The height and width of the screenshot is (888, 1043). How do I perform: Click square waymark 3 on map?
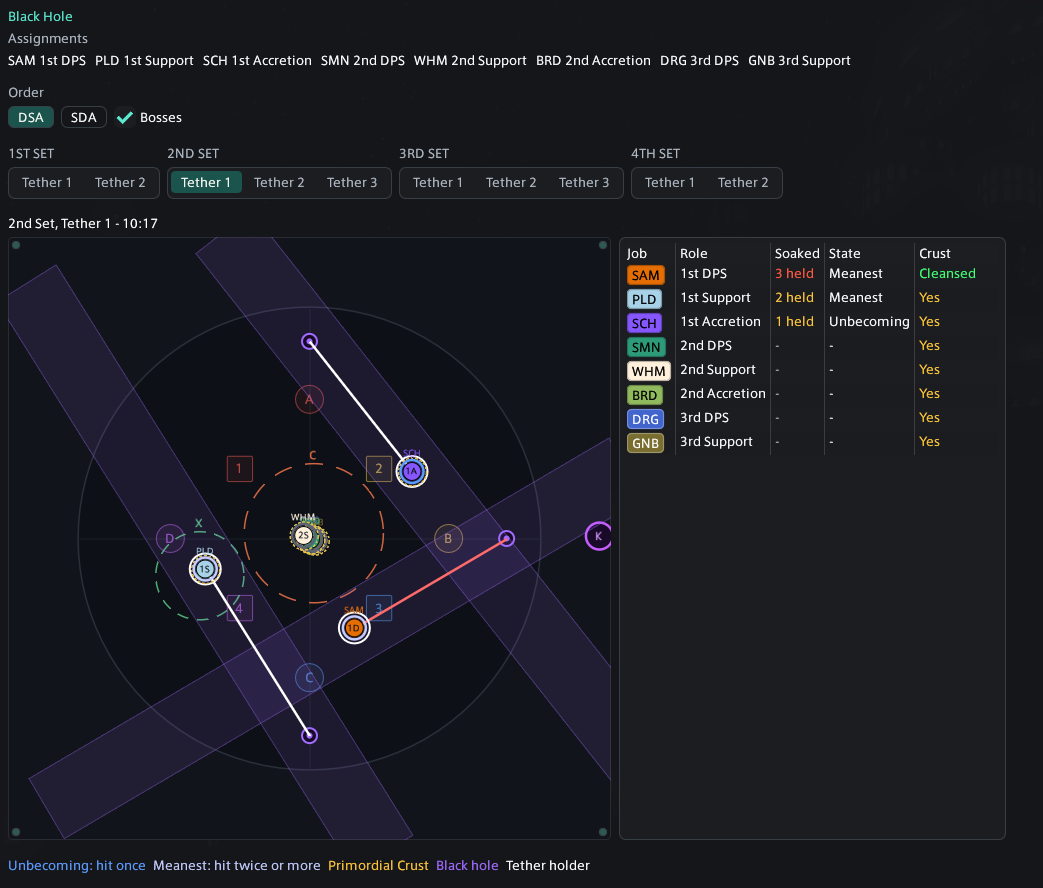378,607
